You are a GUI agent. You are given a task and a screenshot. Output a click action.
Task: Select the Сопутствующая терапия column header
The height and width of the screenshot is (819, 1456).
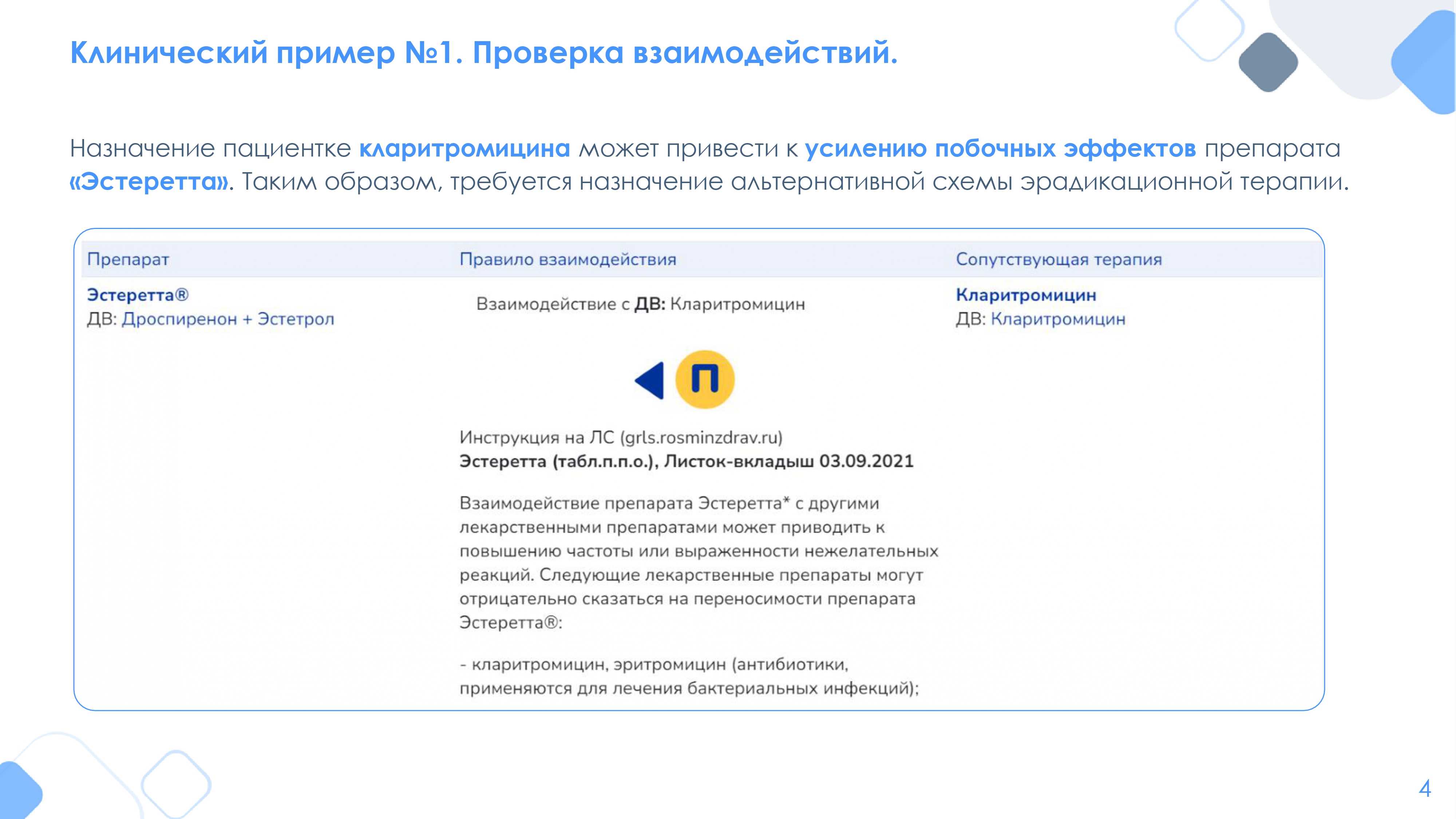click(x=1059, y=260)
